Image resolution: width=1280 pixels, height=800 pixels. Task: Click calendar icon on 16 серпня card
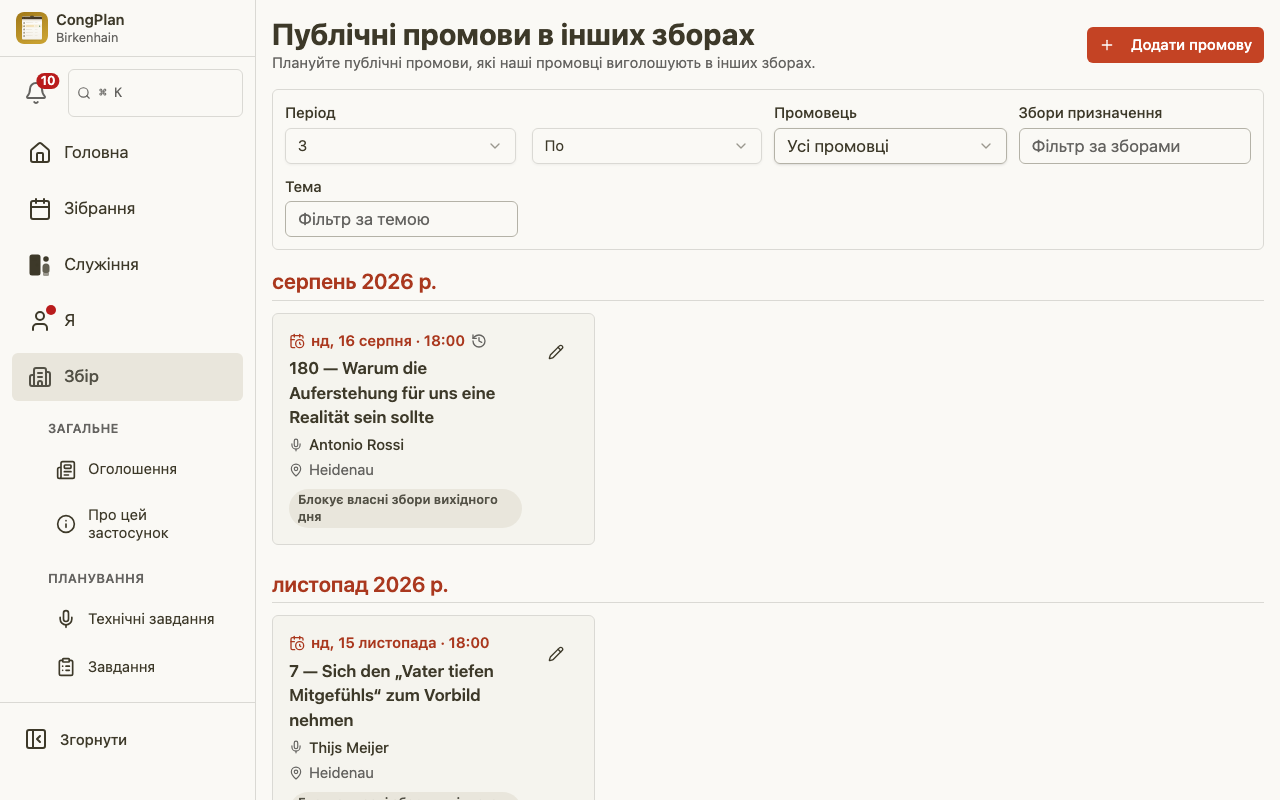pos(297,341)
